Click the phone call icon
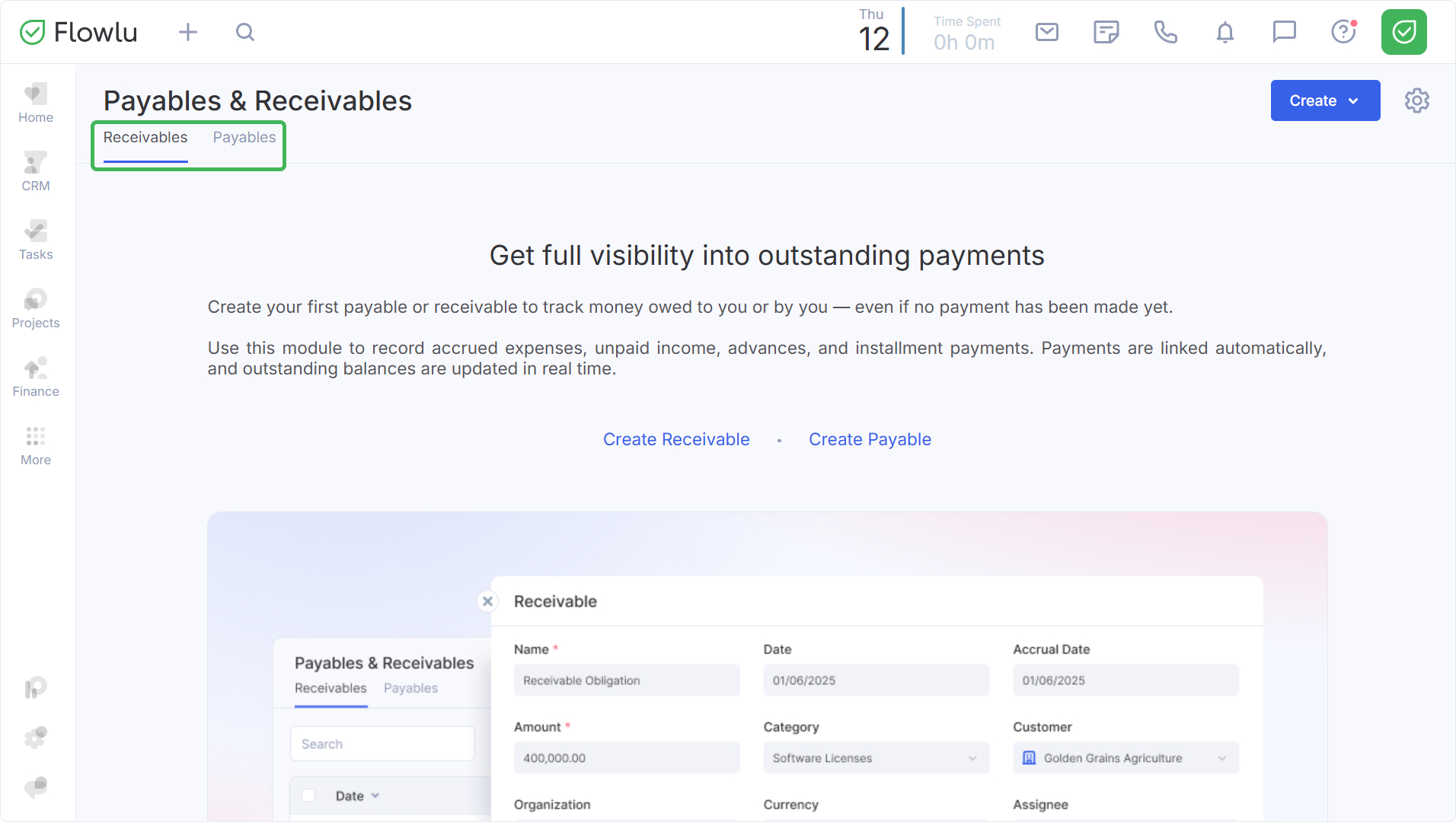1456x822 pixels. [1165, 32]
